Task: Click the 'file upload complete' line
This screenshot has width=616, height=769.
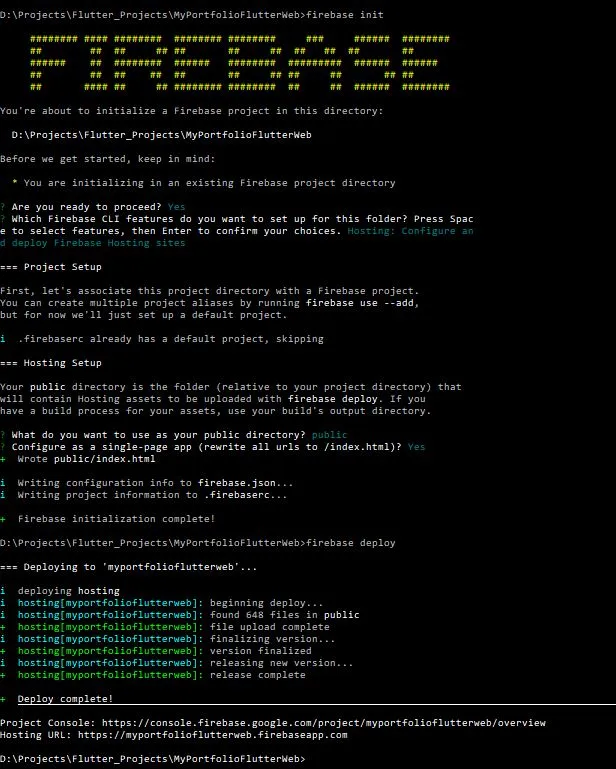Action: pyautogui.click(x=174, y=627)
